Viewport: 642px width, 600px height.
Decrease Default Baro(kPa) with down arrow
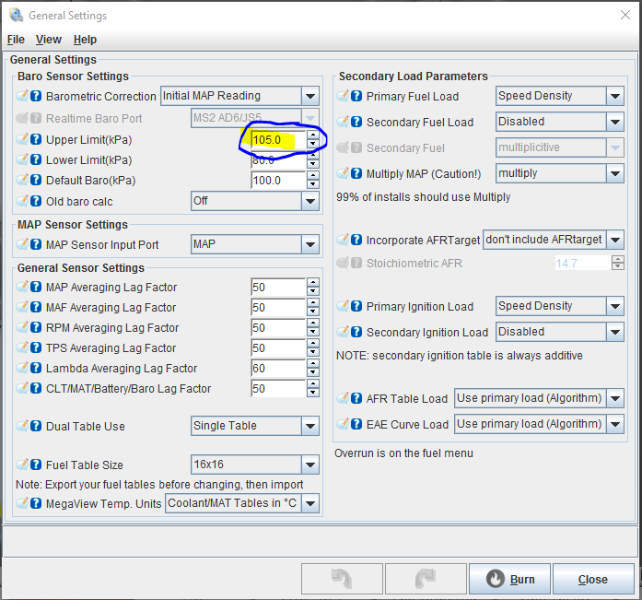pyautogui.click(x=313, y=186)
